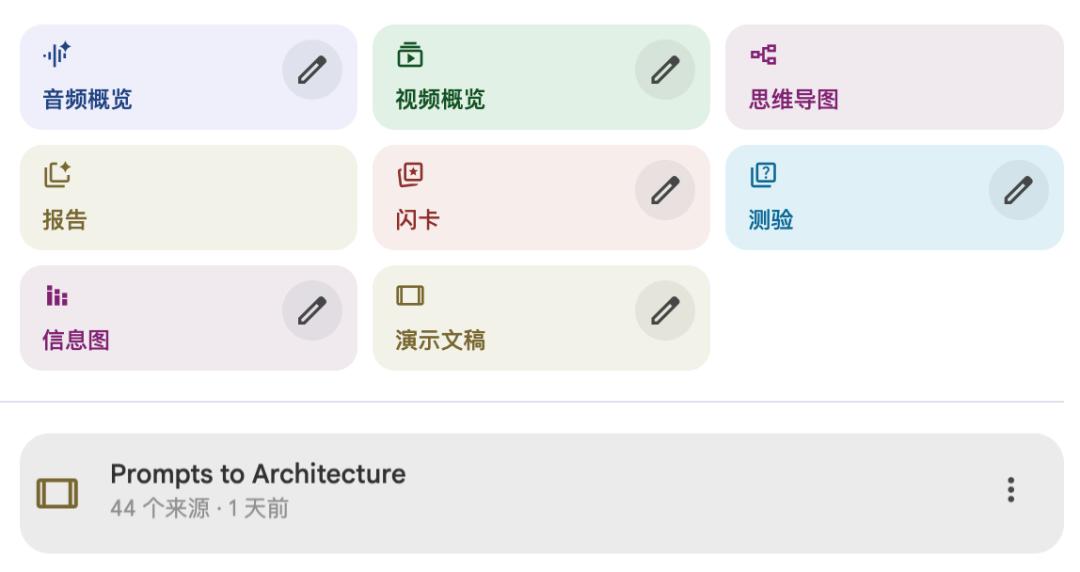
Task: Click the quiz question-mark icon
Action: (764, 175)
